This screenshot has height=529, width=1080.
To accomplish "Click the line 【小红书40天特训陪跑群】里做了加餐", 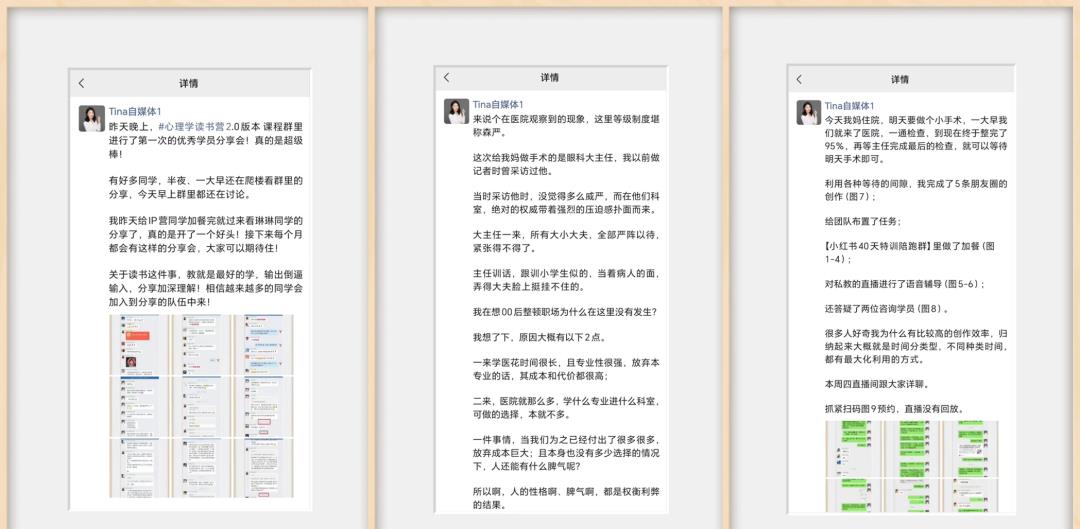I will 910,253.
